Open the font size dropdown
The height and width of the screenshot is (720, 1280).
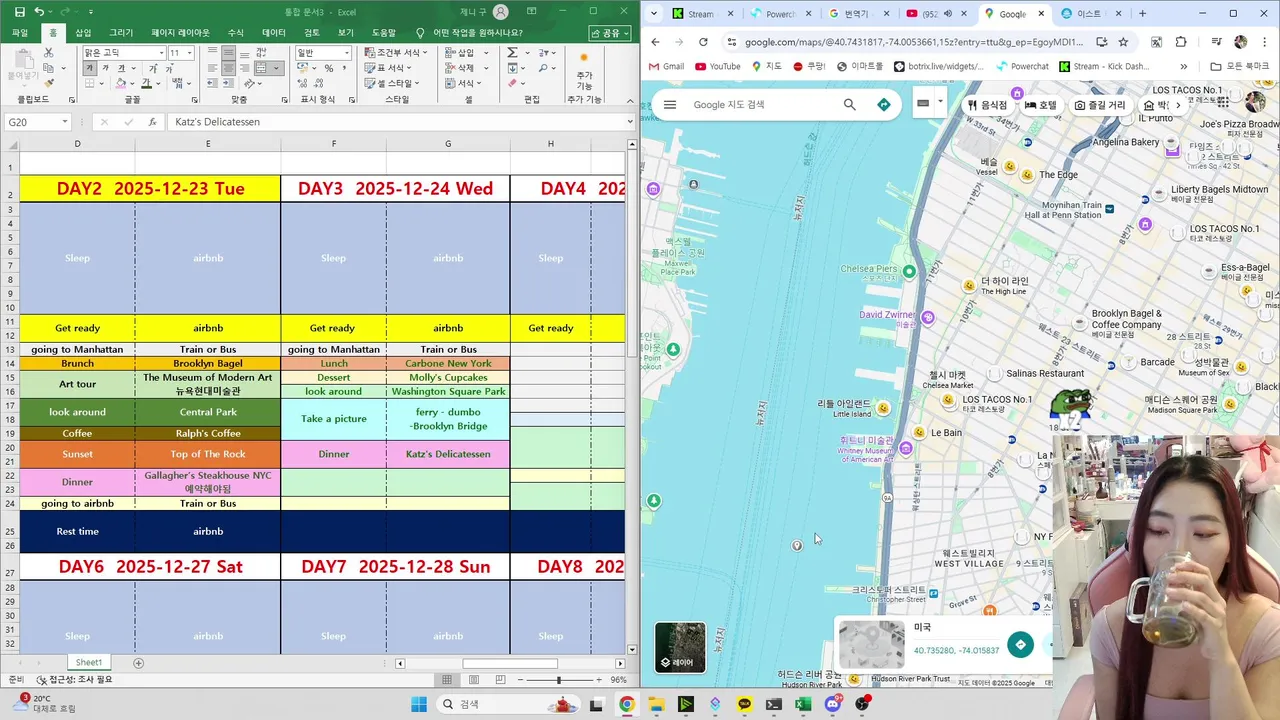pos(189,53)
